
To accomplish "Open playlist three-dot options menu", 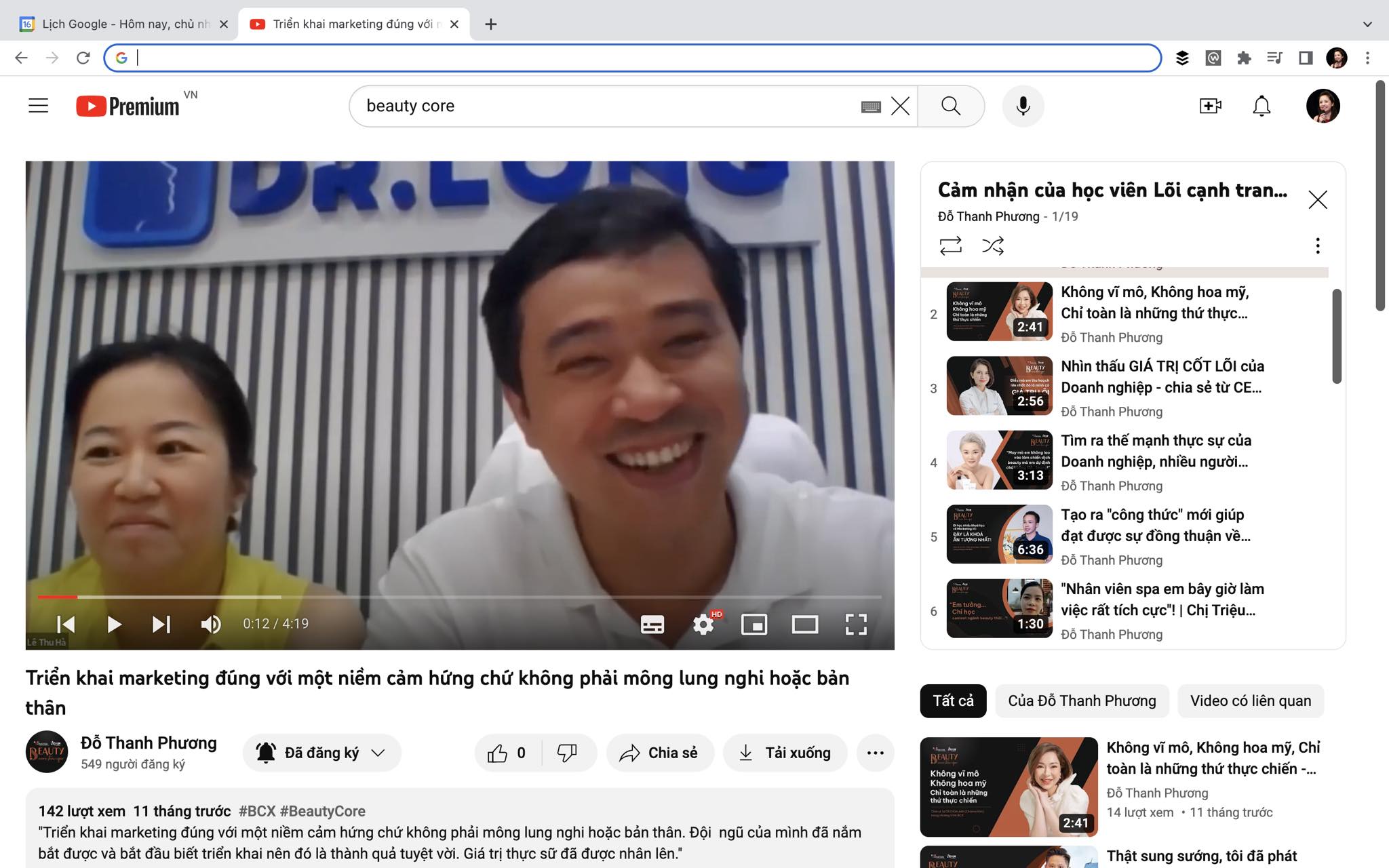I will (x=1317, y=245).
